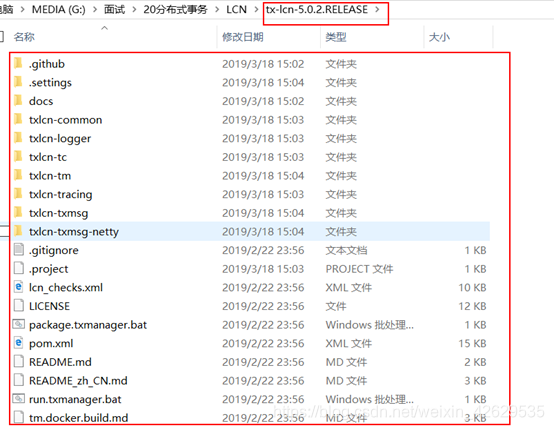This screenshot has width=554, height=430.
Task: Select txlcn-common folder name
Action: [x=66, y=120]
